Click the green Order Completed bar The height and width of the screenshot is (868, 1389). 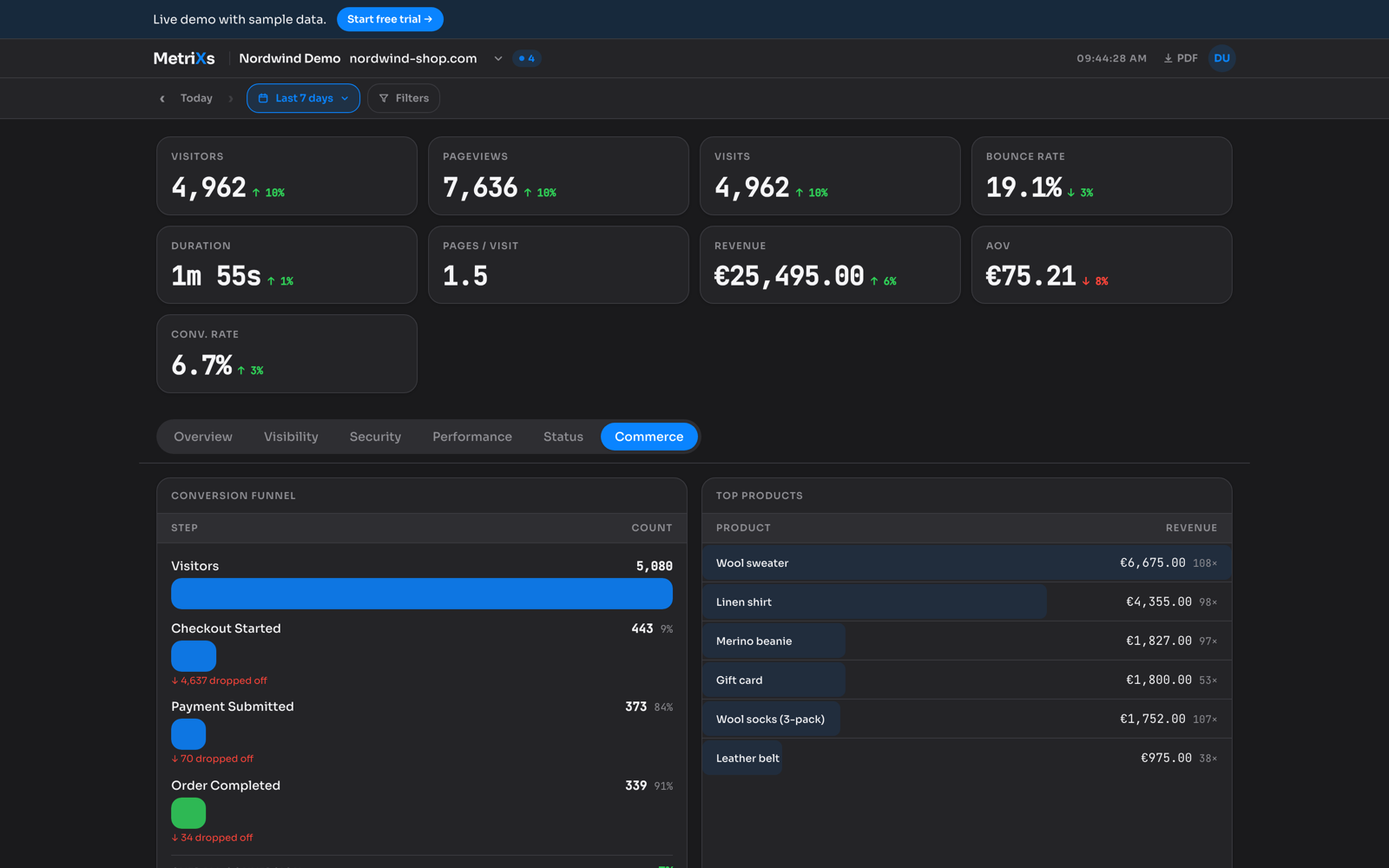(x=188, y=813)
